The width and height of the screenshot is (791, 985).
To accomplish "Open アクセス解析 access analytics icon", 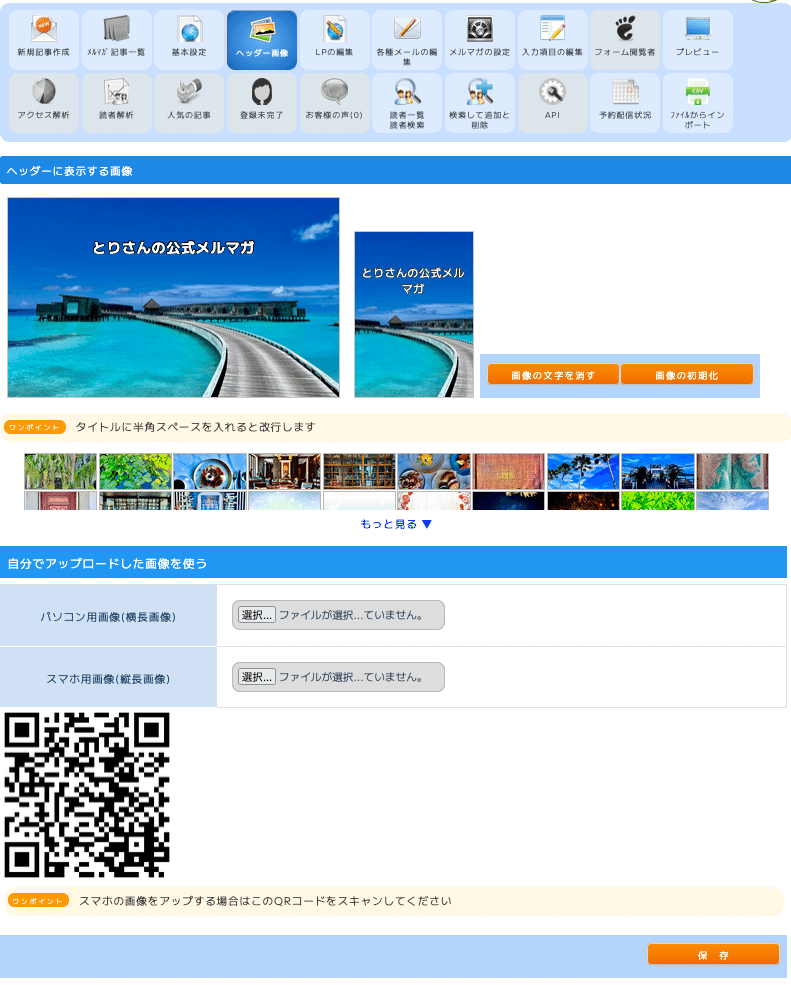I will (x=44, y=103).
